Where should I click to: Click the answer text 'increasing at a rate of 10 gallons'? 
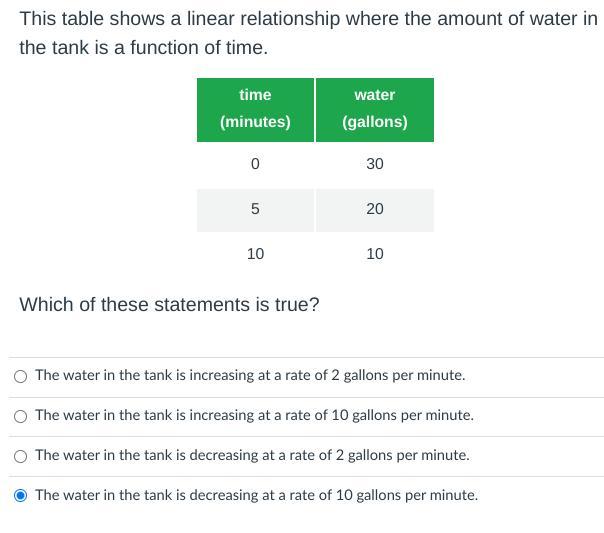(x=254, y=415)
